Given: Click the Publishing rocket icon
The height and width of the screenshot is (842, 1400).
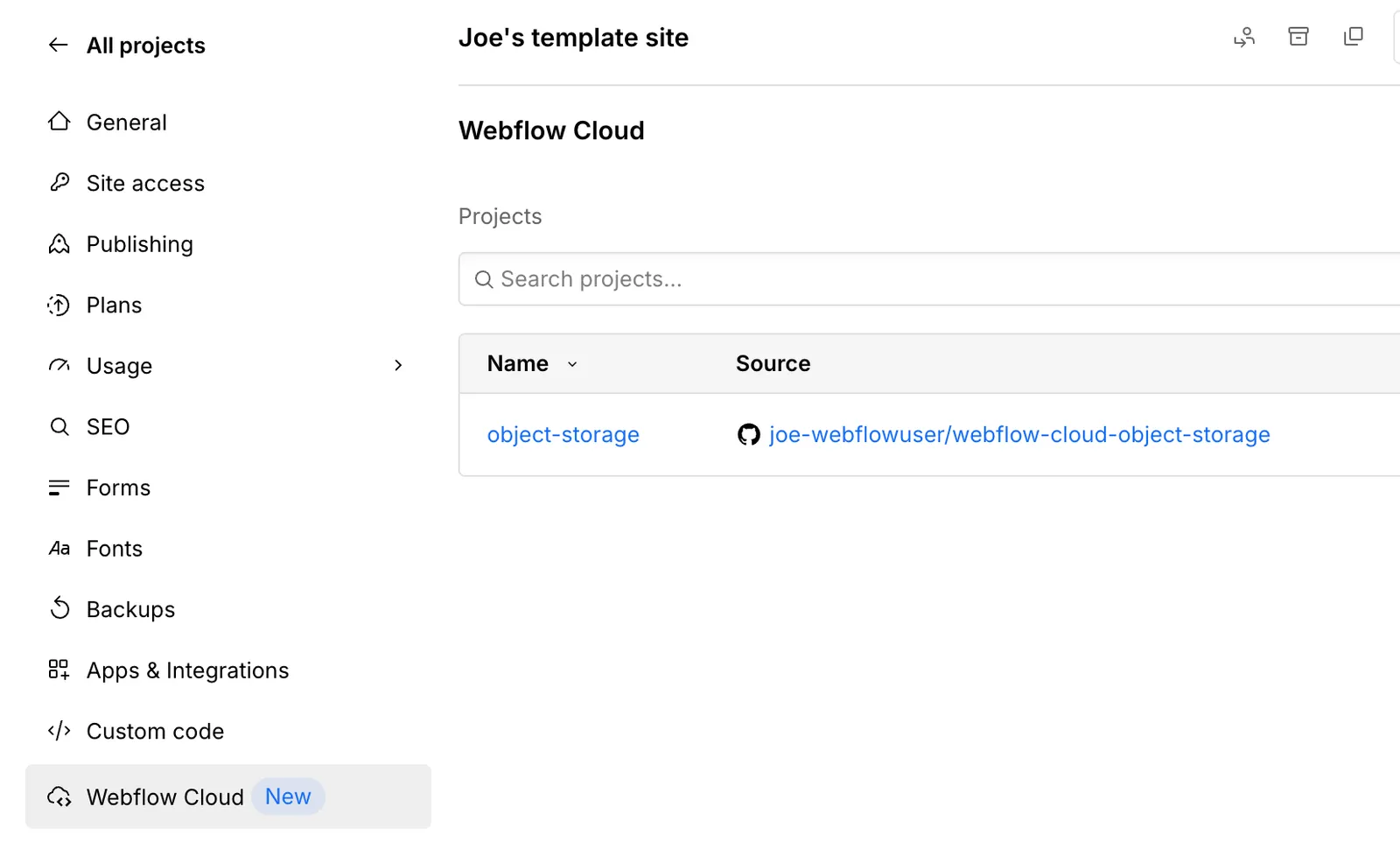Looking at the screenshot, I should point(59,243).
